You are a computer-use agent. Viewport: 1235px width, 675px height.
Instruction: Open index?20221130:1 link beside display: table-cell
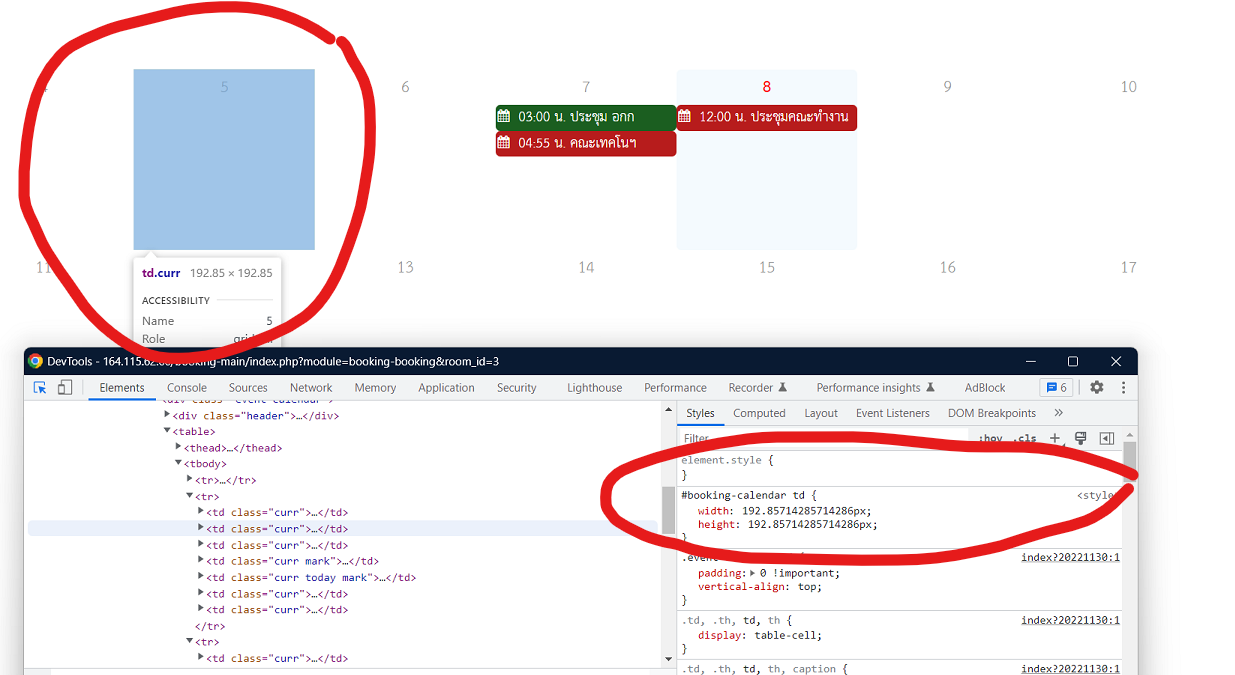(1070, 620)
